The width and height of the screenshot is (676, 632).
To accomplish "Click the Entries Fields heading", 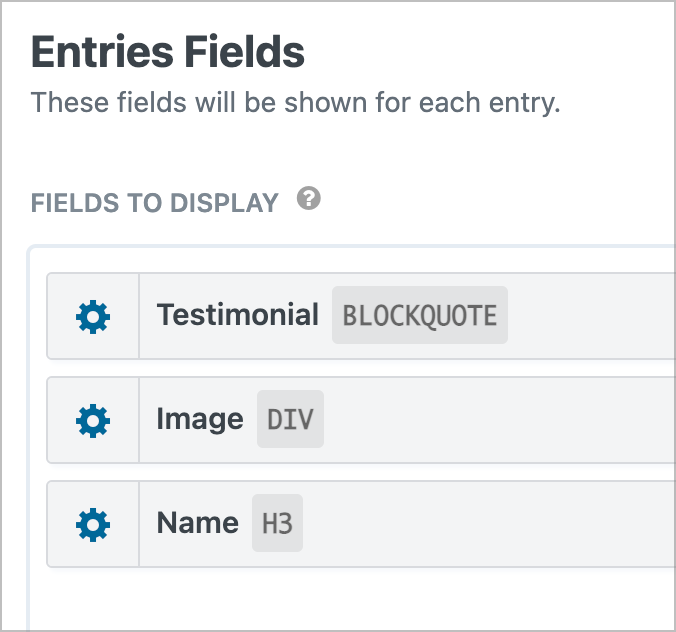I will [168, 52].
